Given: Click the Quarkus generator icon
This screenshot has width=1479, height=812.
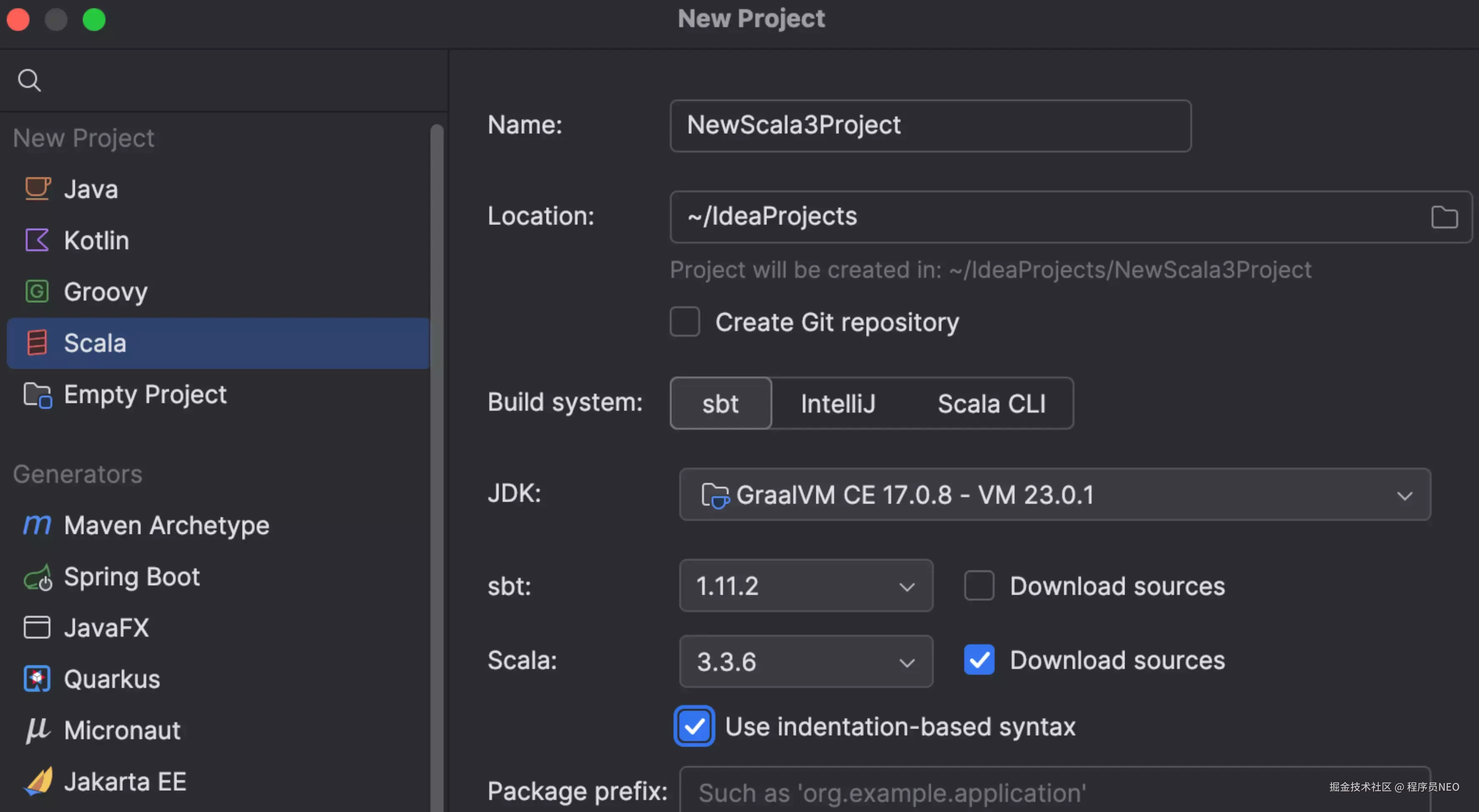Looking at the screenshot, I should (37, 679).
